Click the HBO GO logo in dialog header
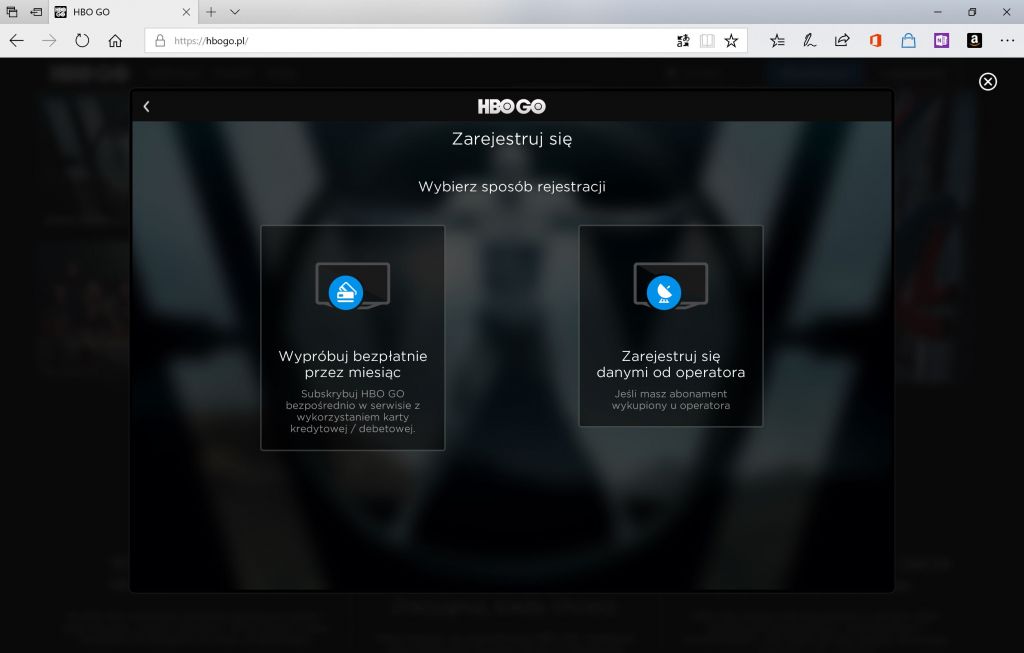This screenshot has height=653, width=1024. pyautogui.click(x=511, y=106)
